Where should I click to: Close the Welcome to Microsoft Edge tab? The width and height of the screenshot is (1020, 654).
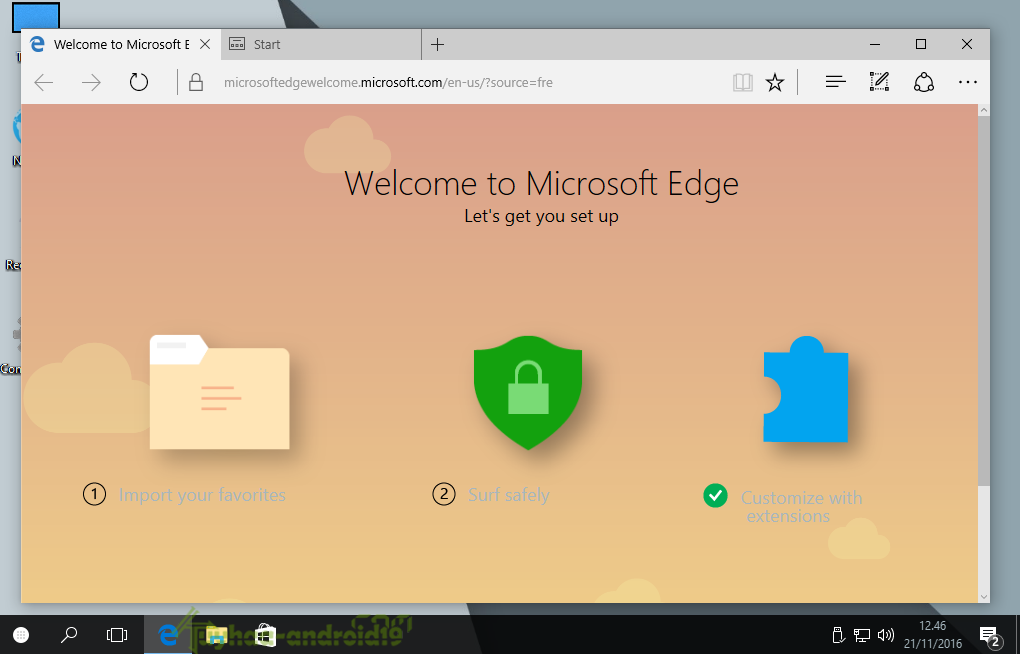coord(205,44)
